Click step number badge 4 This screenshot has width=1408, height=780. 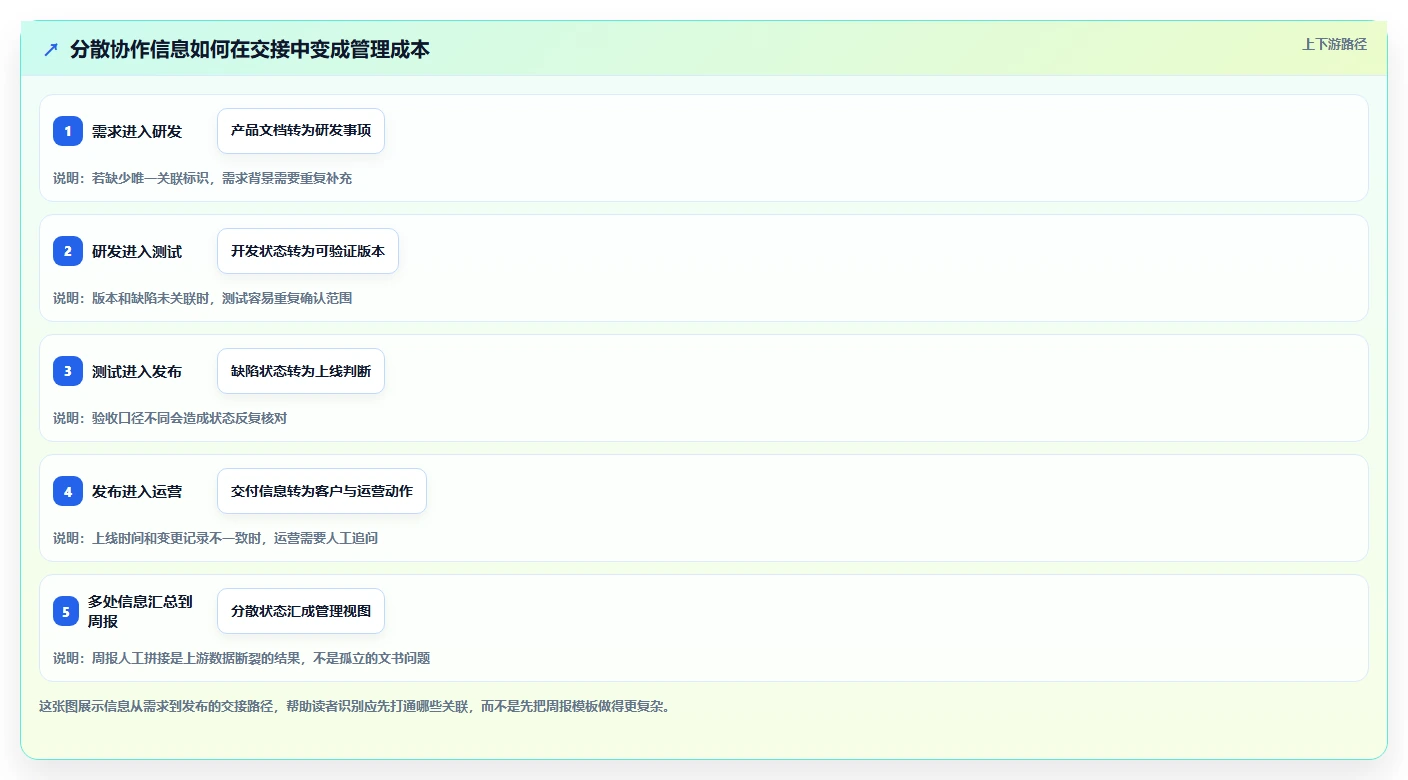click(x=68, y=491)
